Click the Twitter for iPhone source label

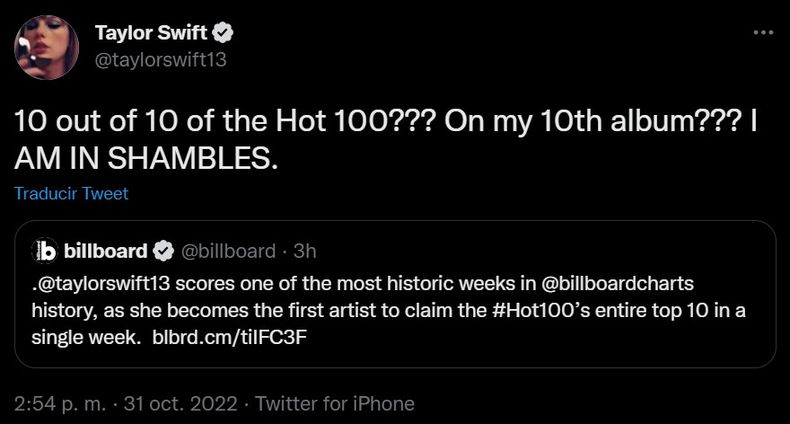[335, 404]
